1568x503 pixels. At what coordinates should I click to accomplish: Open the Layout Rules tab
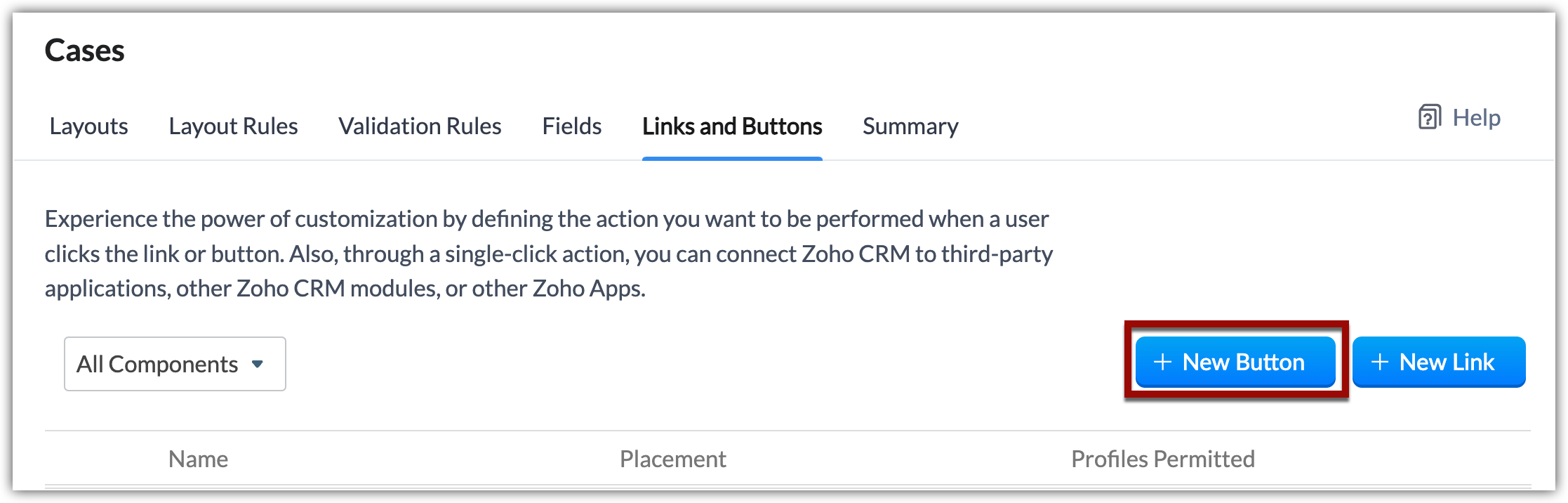tap(233, 126)
